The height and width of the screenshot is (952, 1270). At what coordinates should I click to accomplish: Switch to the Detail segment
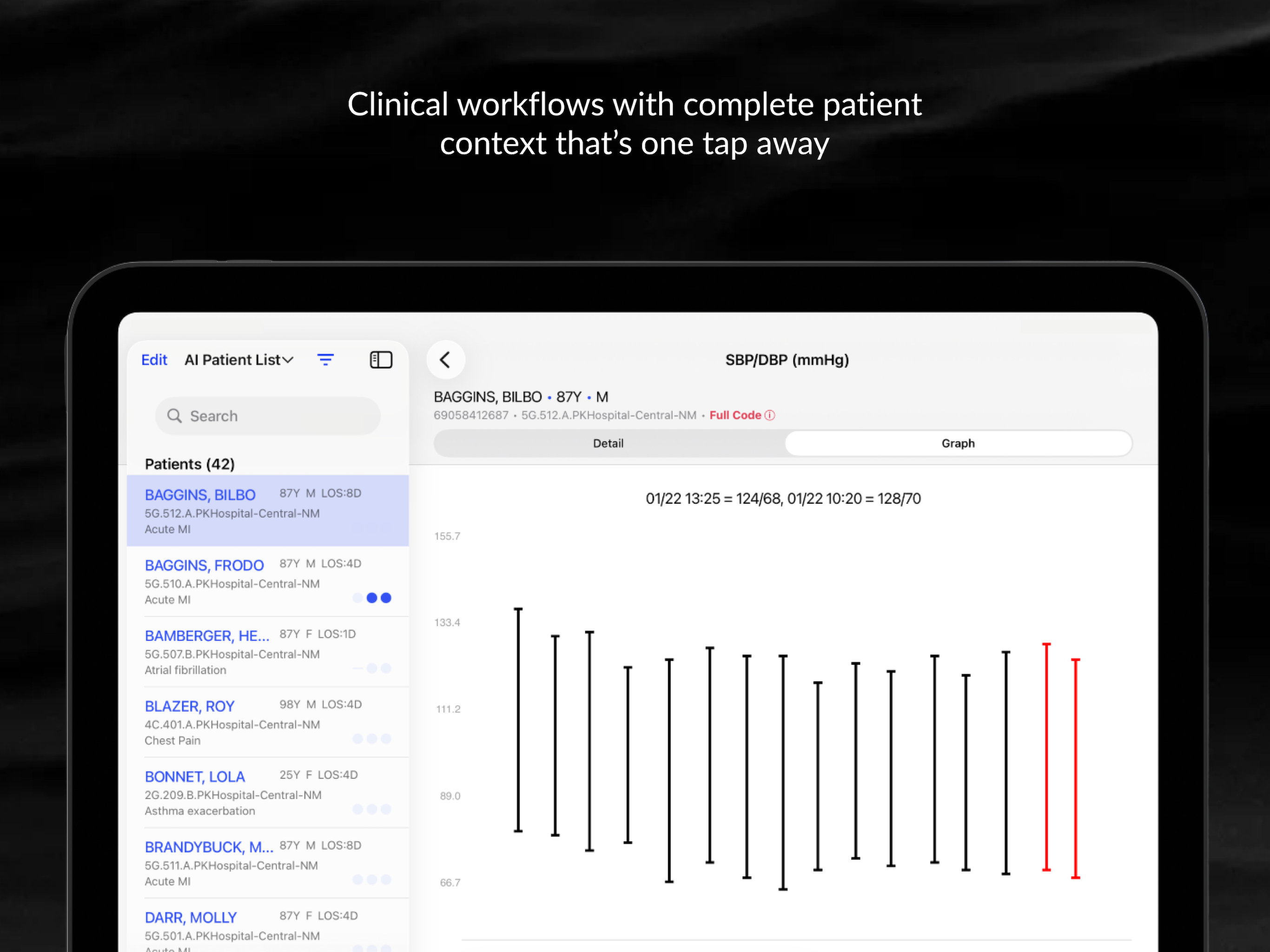coord(609,443)
